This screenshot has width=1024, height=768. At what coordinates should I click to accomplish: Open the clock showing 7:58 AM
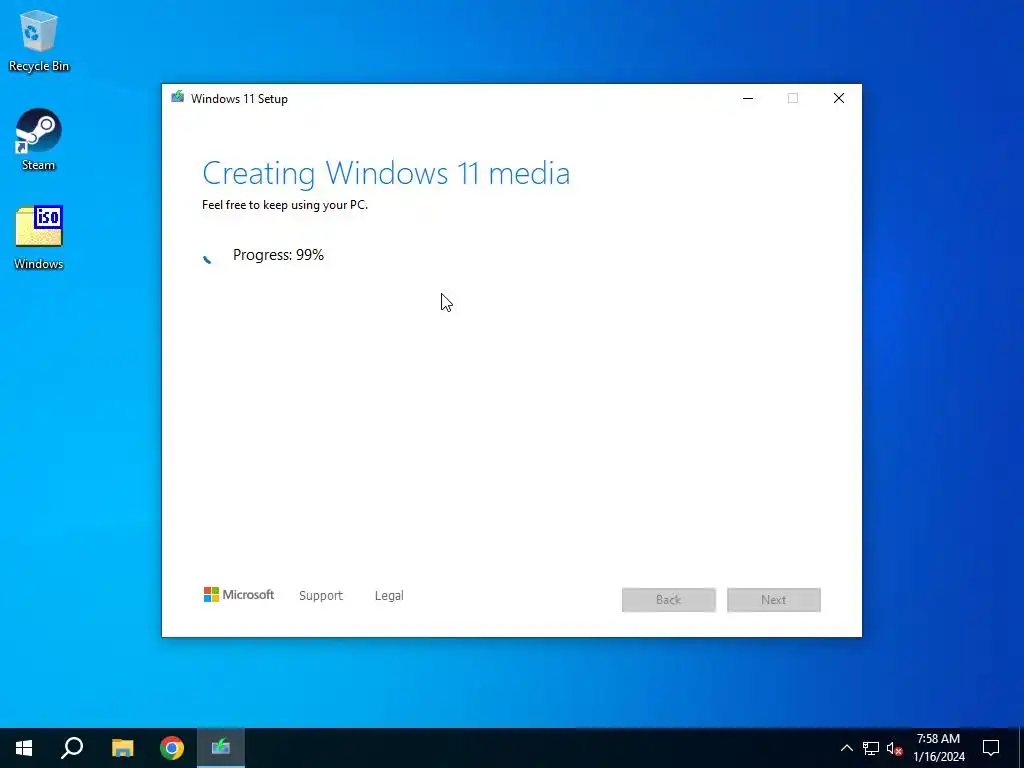(x=938, y=748)
